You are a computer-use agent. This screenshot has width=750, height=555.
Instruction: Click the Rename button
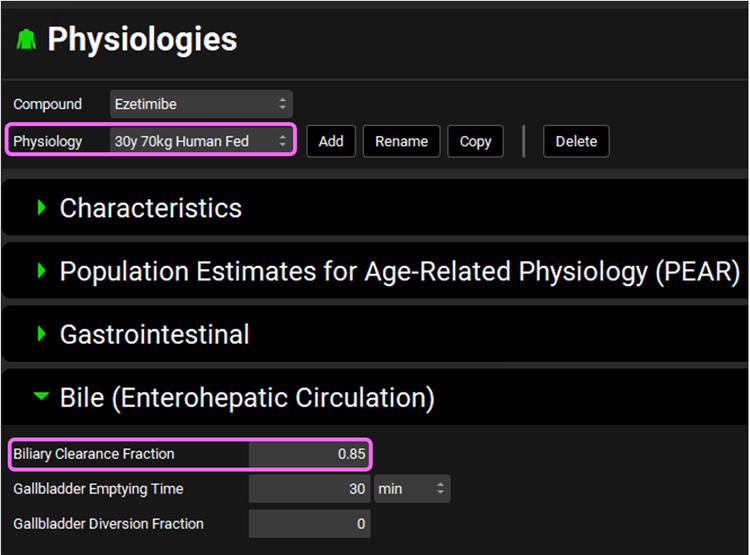tap(401, 141)
